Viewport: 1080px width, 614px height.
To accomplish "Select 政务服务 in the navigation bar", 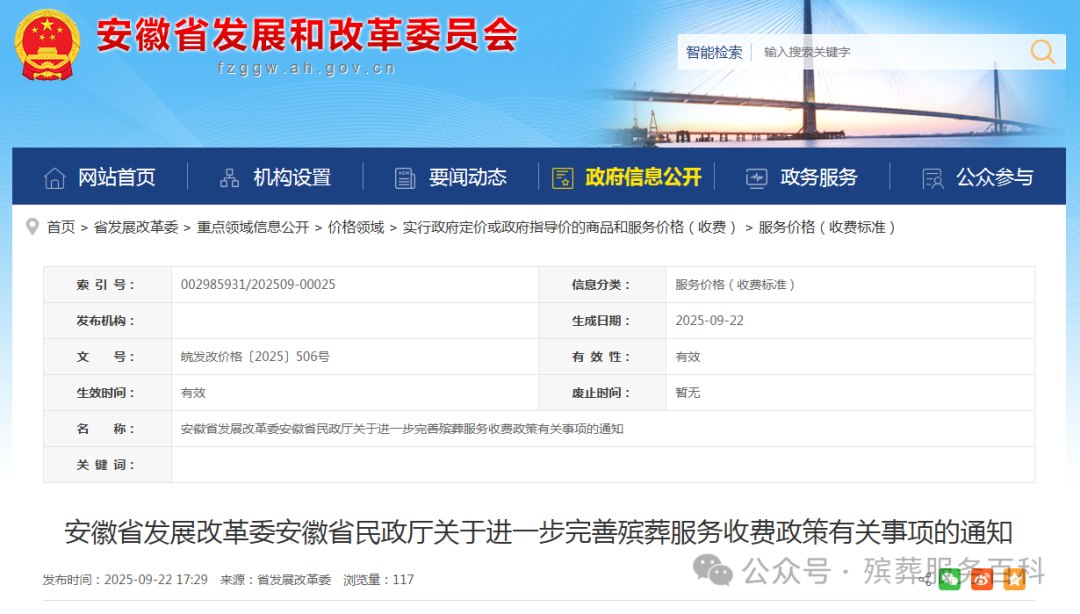I will (x=820, y=176).
